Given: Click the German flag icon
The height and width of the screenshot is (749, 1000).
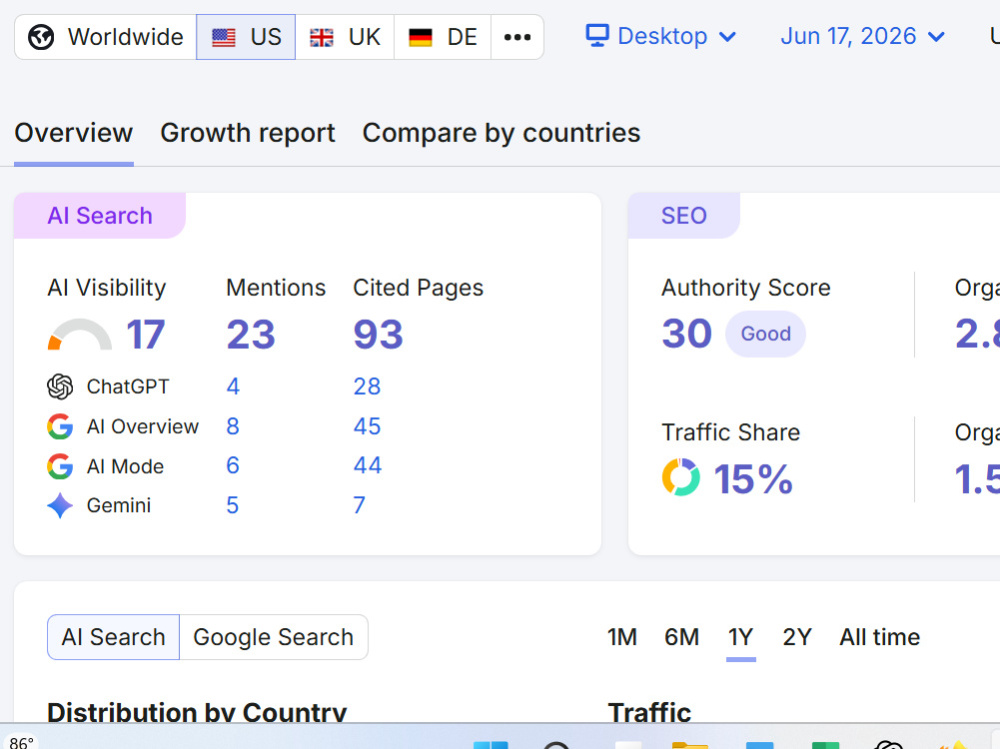Looking at the screenshot, I should tap(420, 38).
